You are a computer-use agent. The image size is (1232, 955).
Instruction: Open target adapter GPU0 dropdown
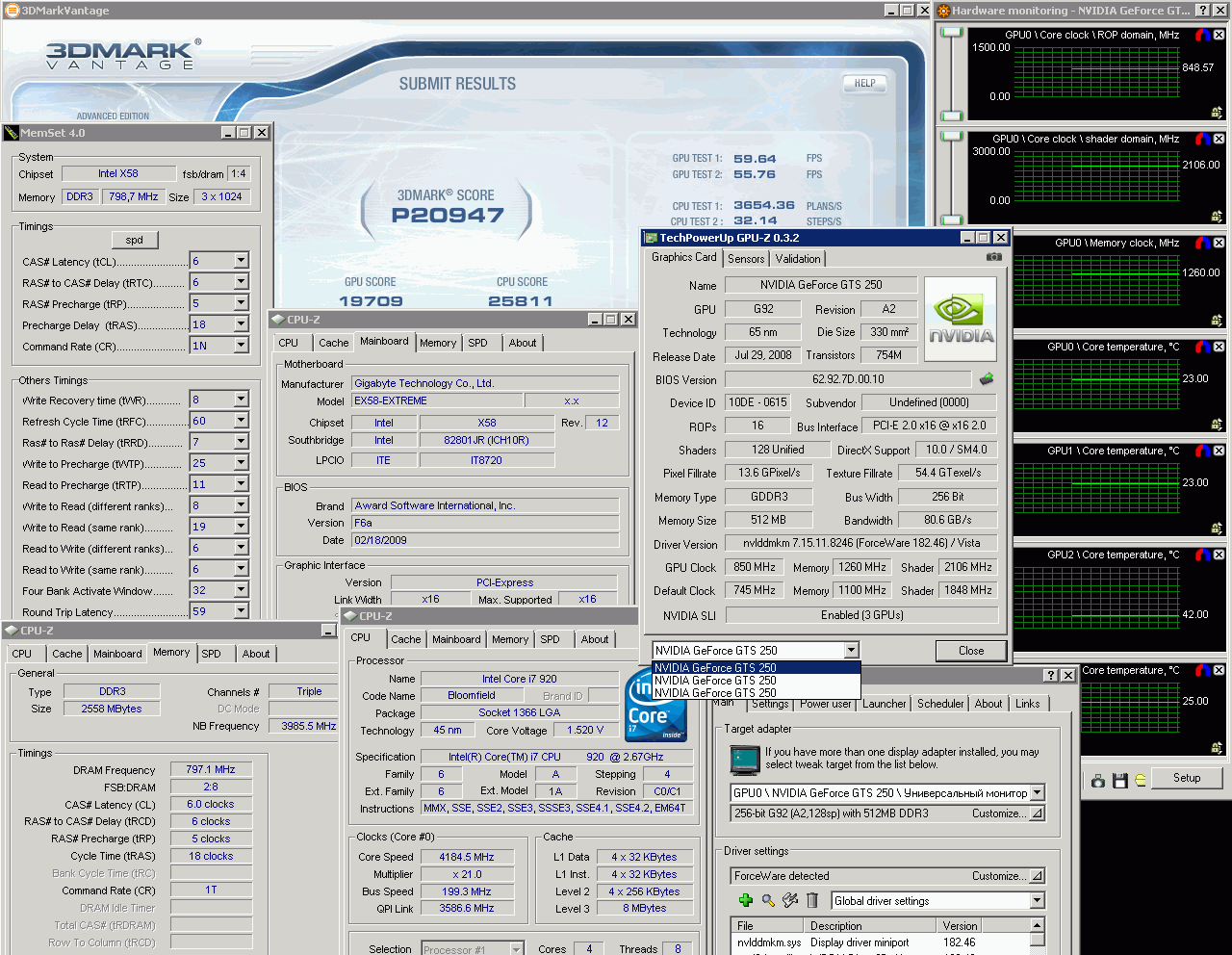pos(1037,793)
